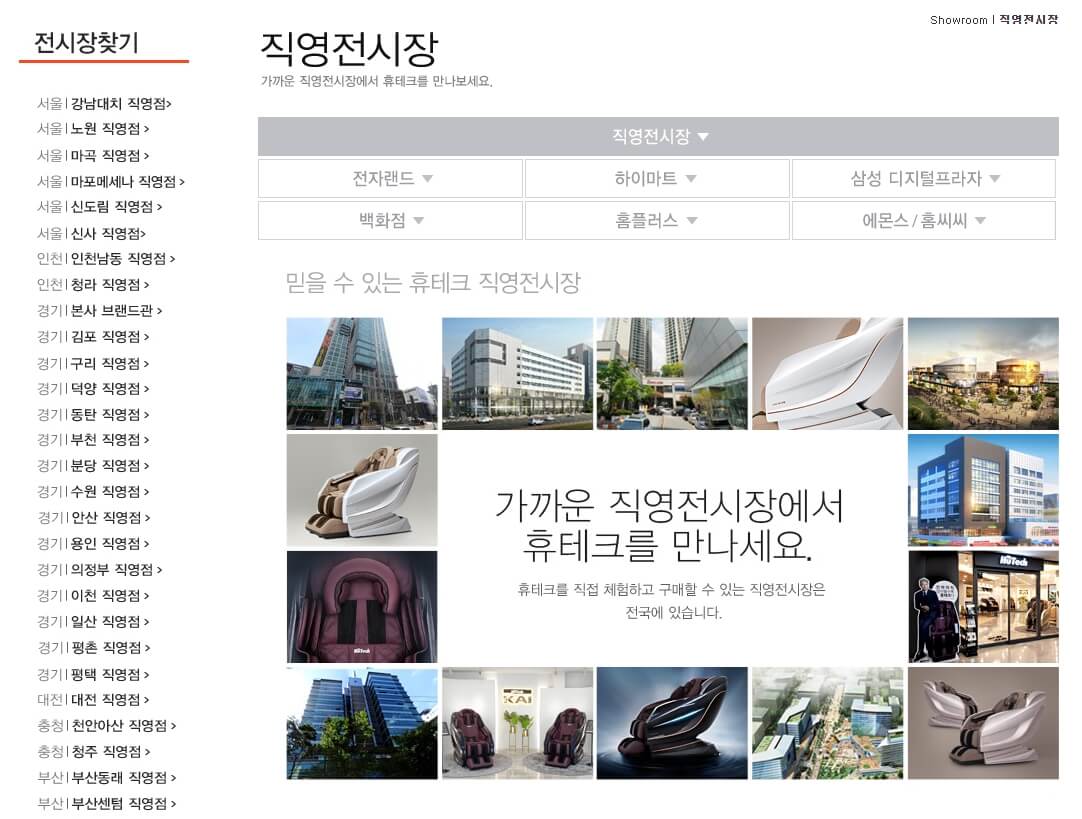
Task: Open 서울 신사 직영점 link
Action: coord(92,233)
